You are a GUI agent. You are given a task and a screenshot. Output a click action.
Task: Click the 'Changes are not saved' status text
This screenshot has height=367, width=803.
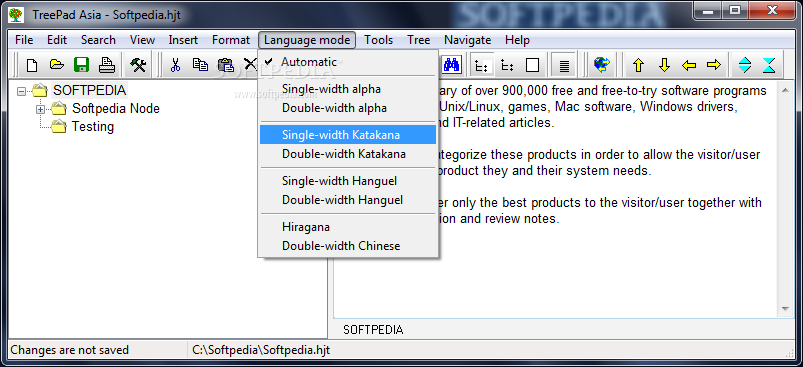pyautogui.click(x=70, y=351)
